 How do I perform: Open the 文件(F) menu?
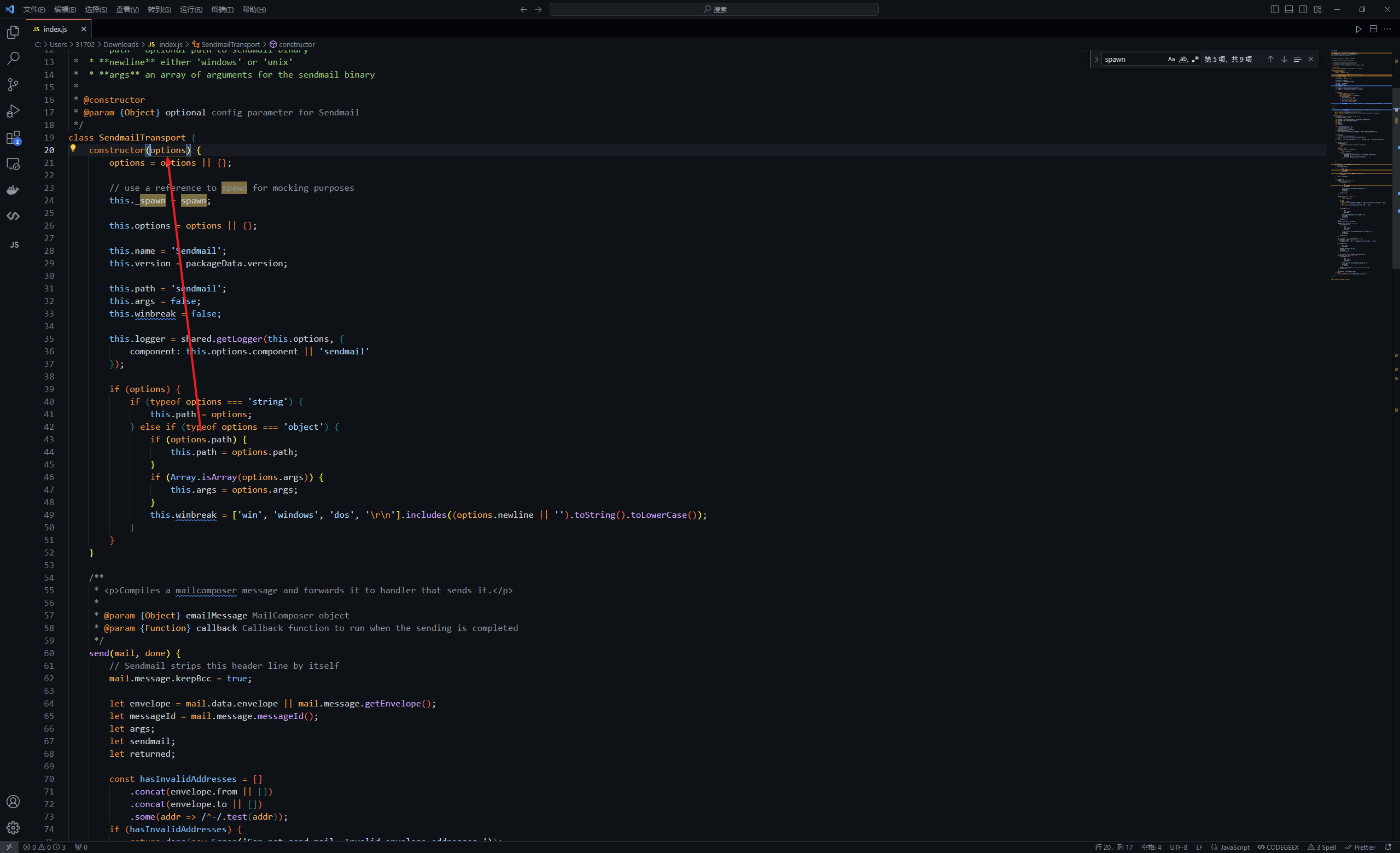point(34,9)
